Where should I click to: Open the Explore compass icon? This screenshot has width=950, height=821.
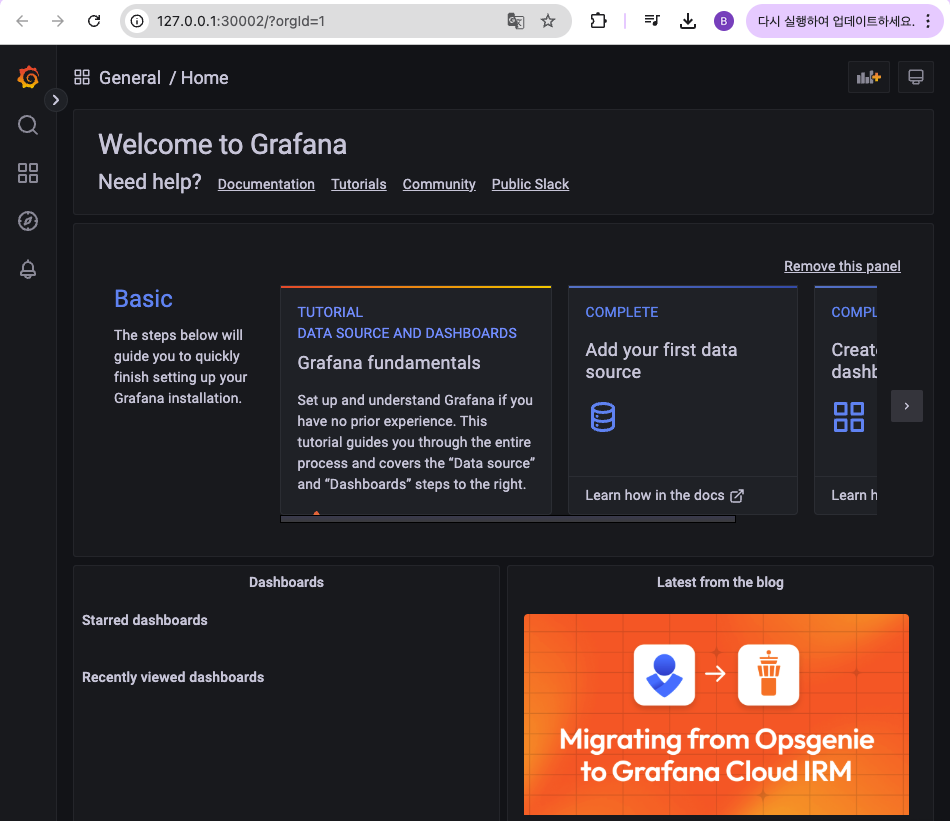click(28, 221)
